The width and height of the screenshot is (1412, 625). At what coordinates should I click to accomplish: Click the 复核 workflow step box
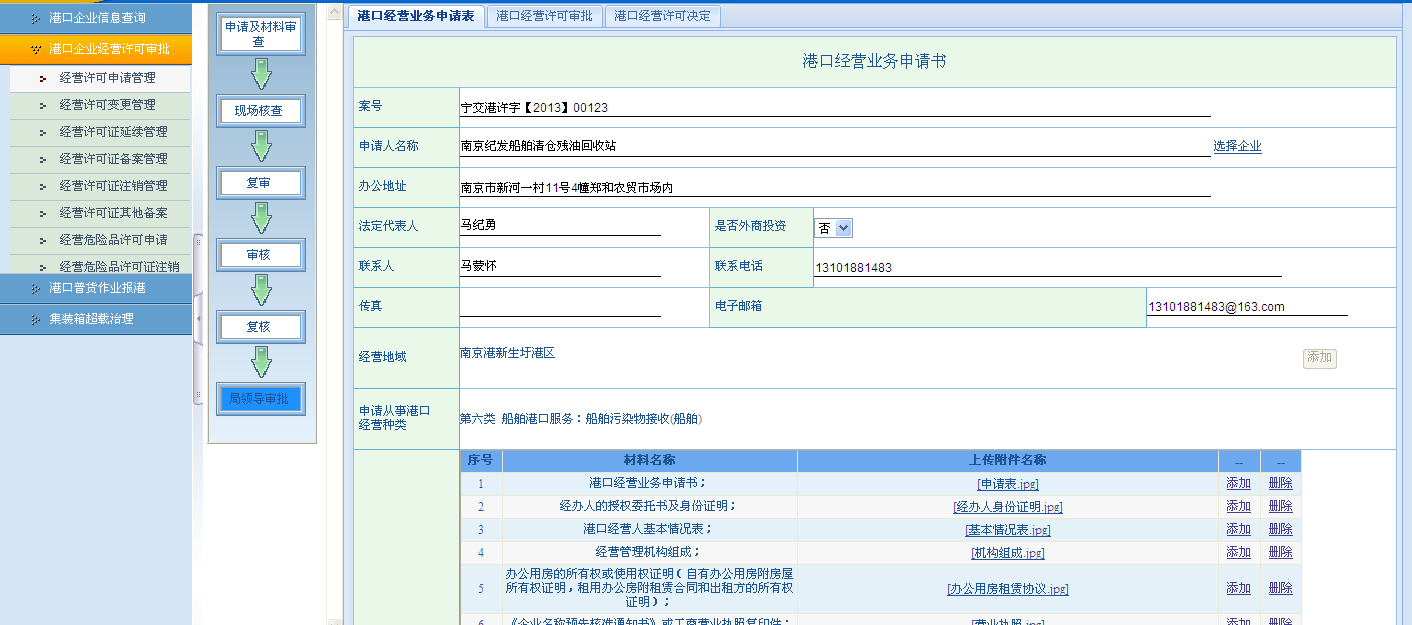260,327
